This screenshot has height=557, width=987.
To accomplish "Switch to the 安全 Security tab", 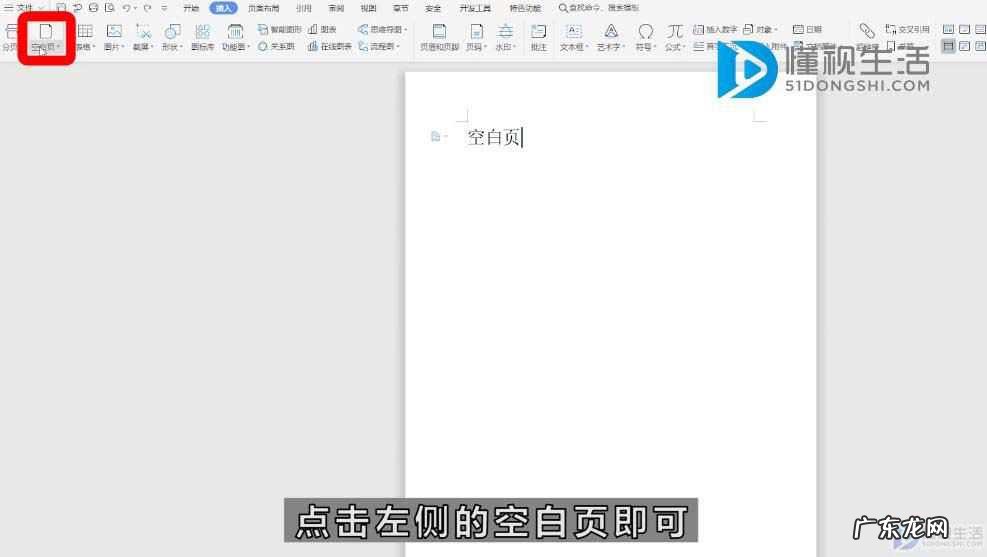I will tap(433, 8).
